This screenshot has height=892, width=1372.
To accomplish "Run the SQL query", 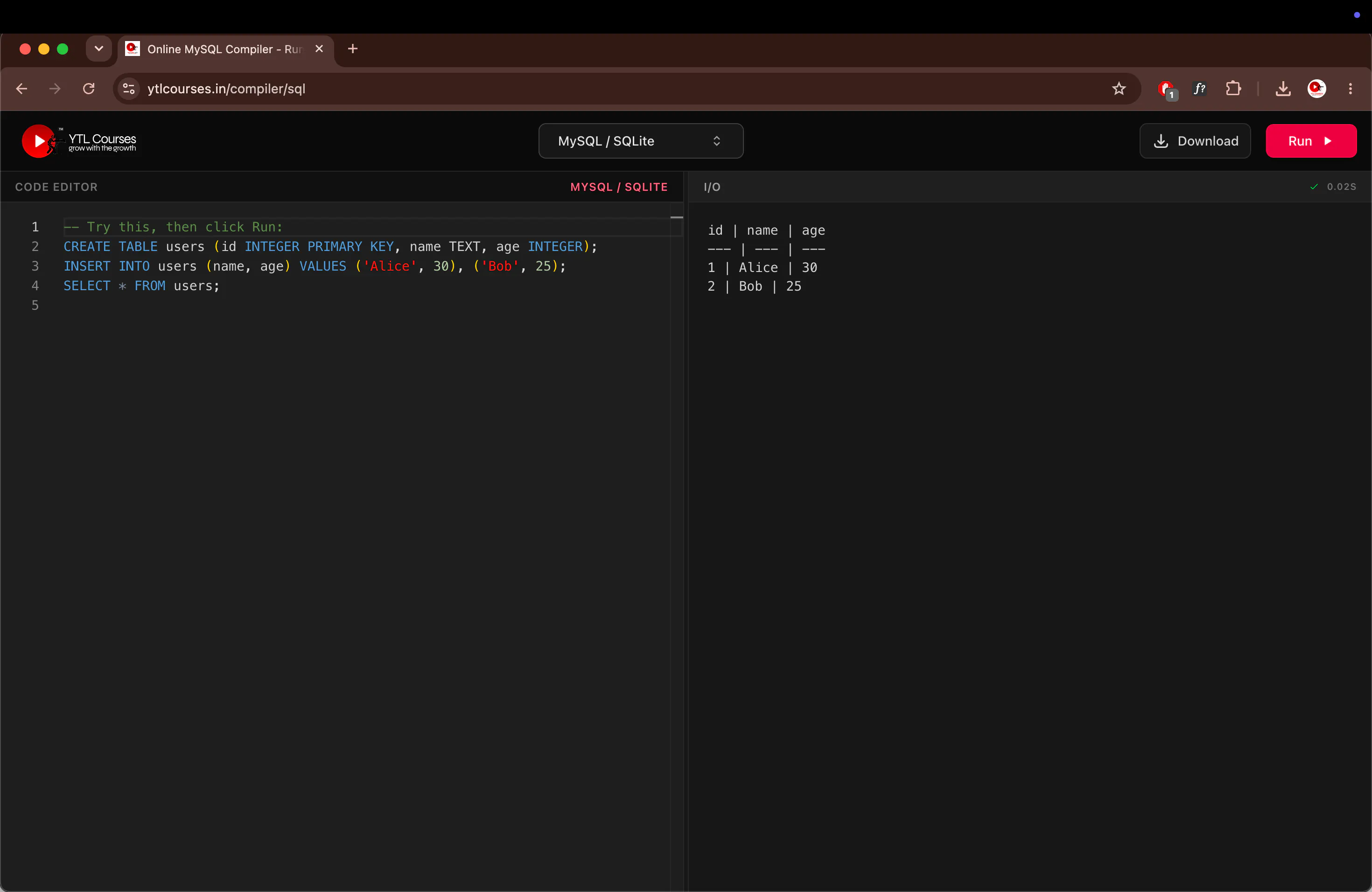I will click(1310, 141).
